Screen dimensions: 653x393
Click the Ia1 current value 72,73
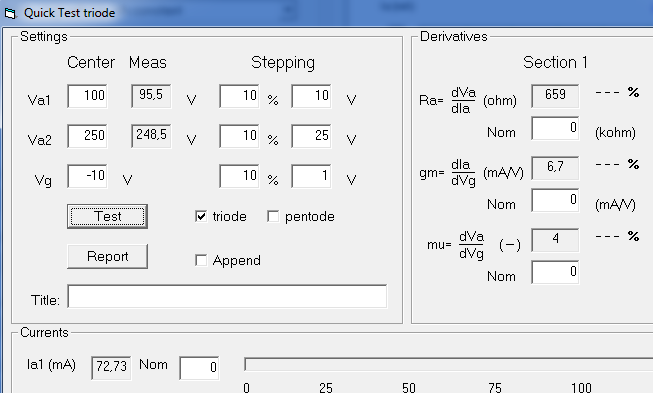click(x=111, y=368)
